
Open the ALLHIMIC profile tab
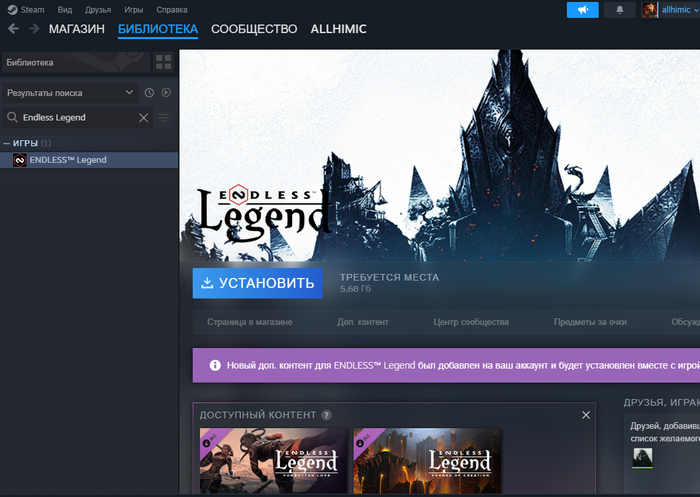(x=338, y=29)
